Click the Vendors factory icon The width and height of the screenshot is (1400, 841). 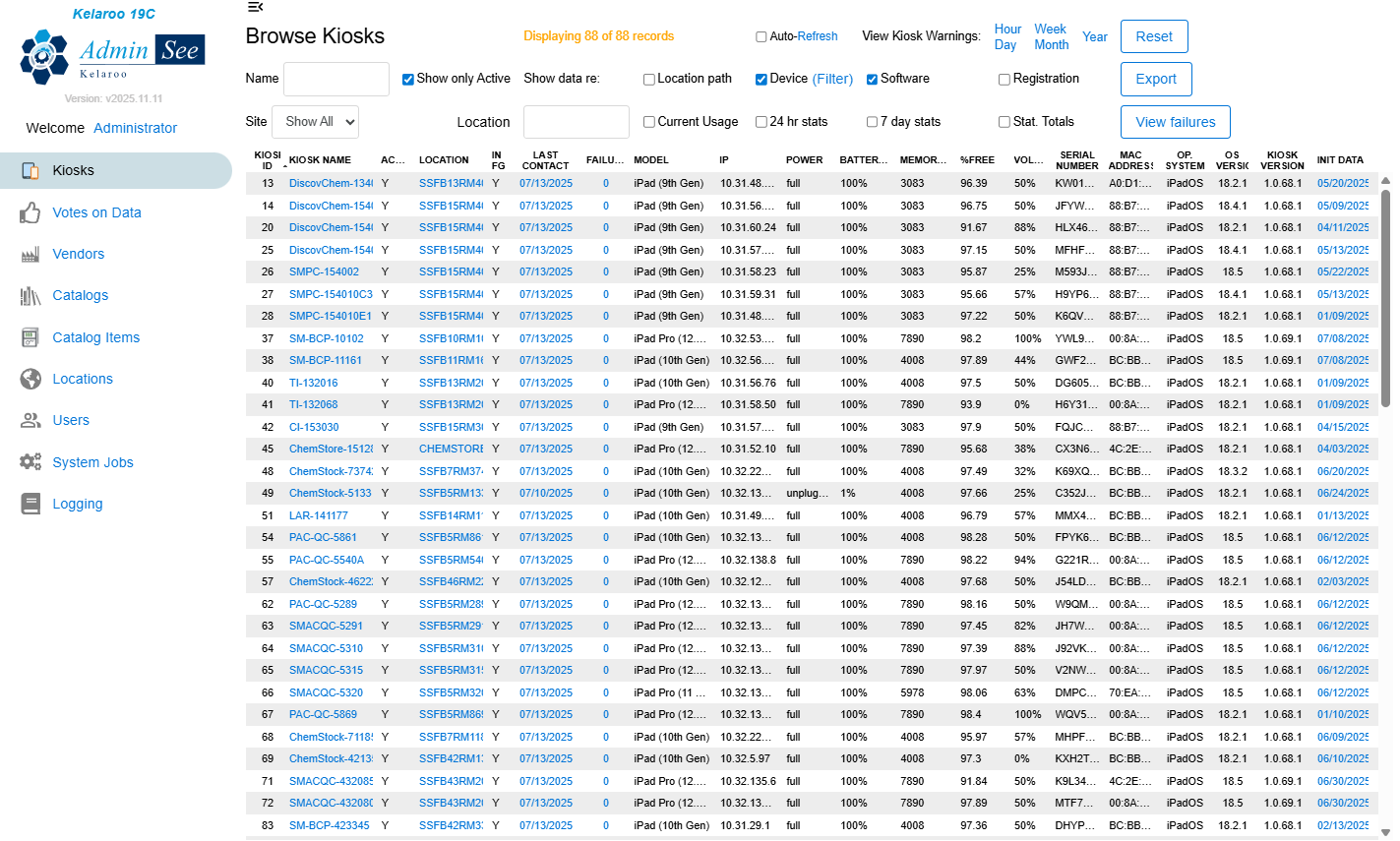(x=30, y=255)
